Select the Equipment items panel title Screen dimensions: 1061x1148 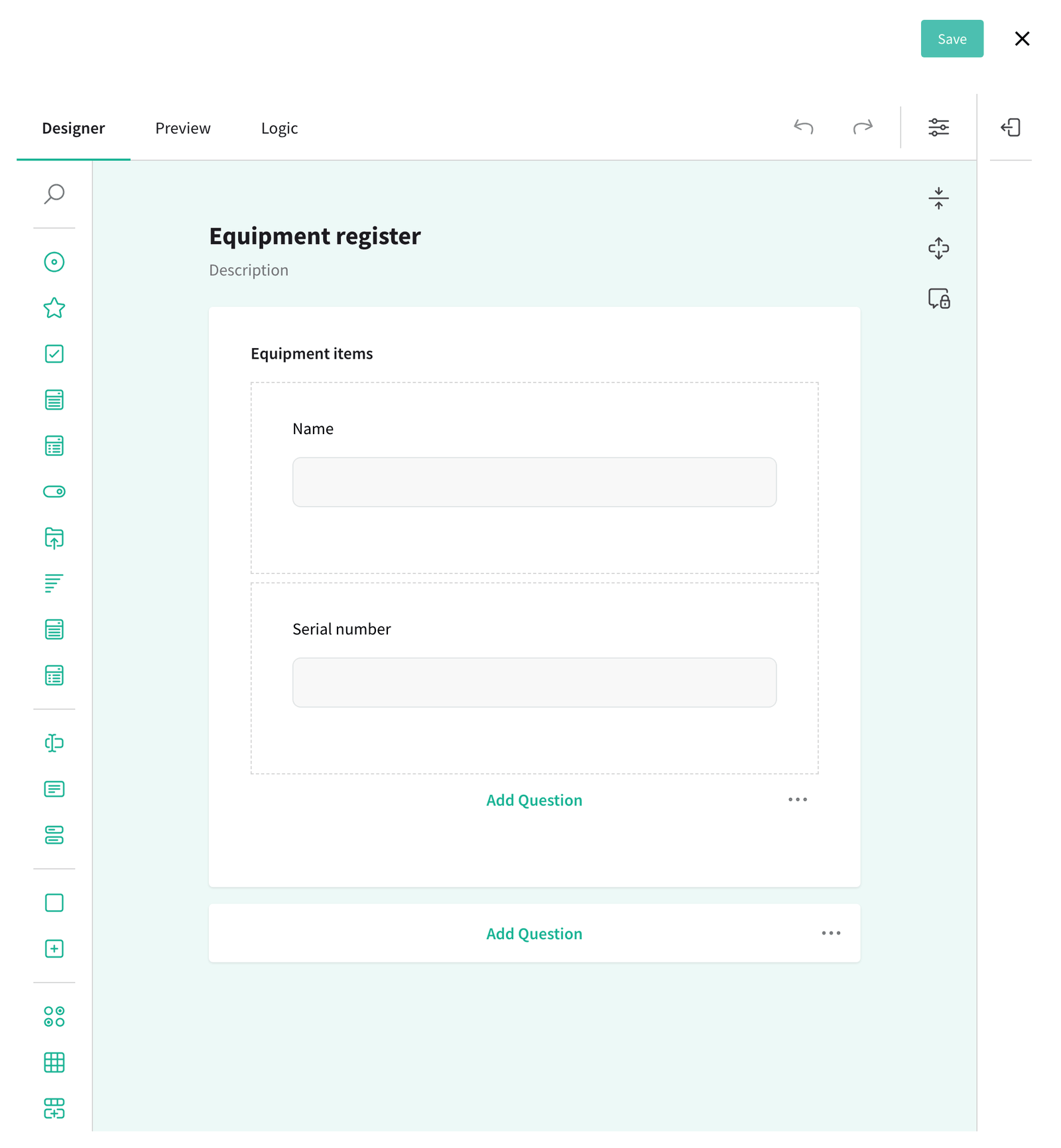point(312,354)
